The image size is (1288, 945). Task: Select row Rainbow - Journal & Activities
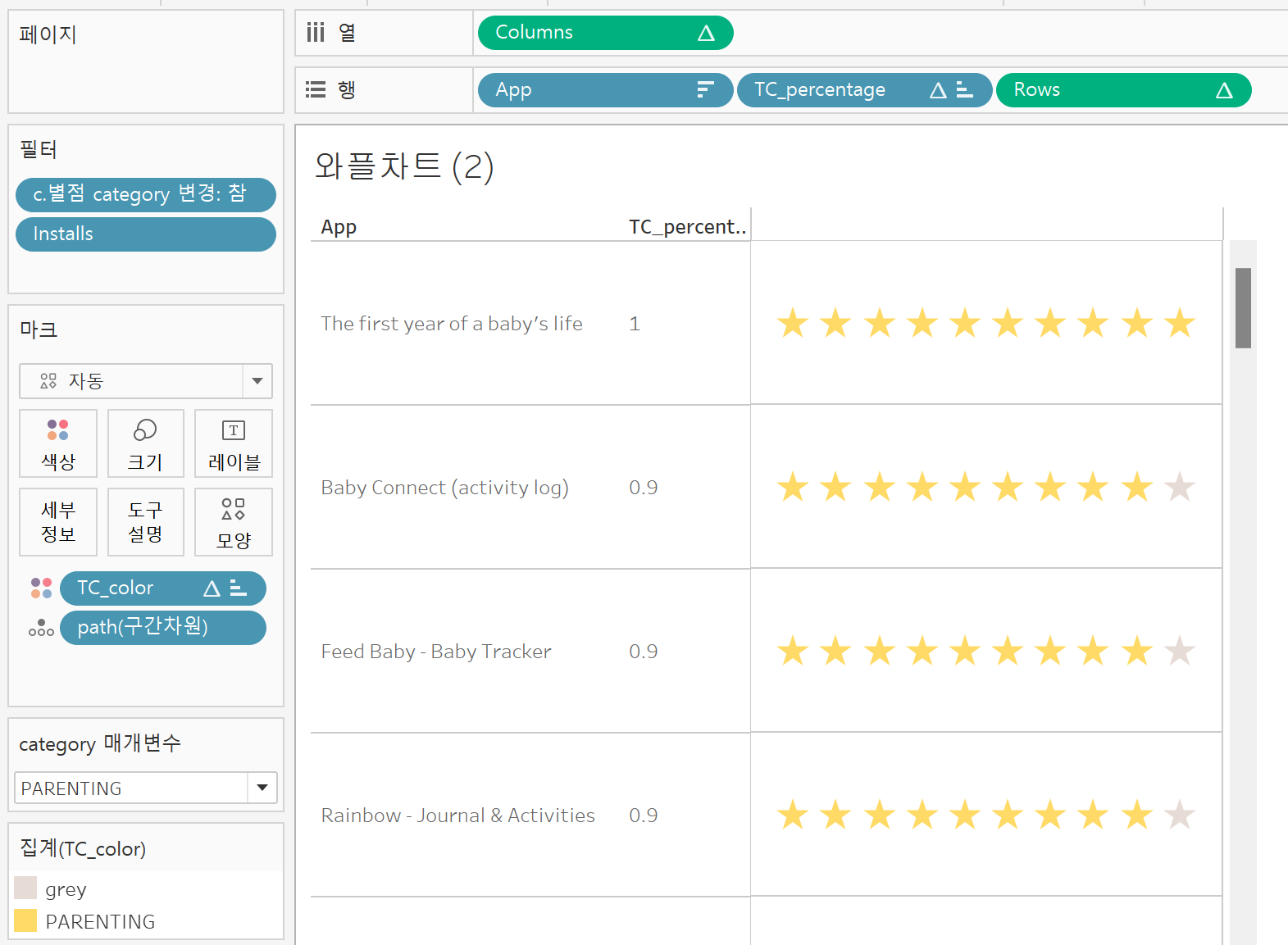(457, 816)
